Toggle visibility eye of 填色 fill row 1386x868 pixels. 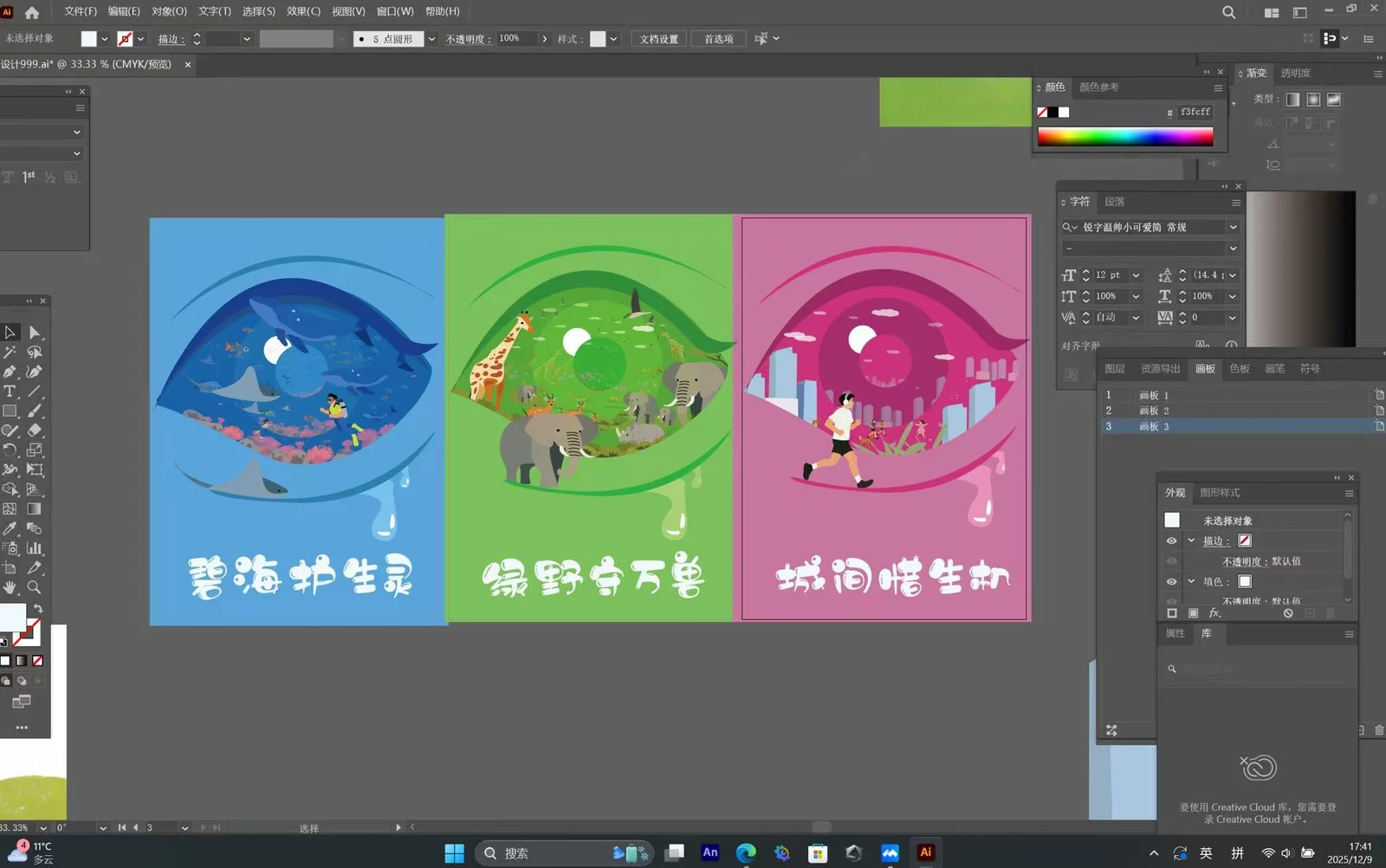tap(1171, 582)
